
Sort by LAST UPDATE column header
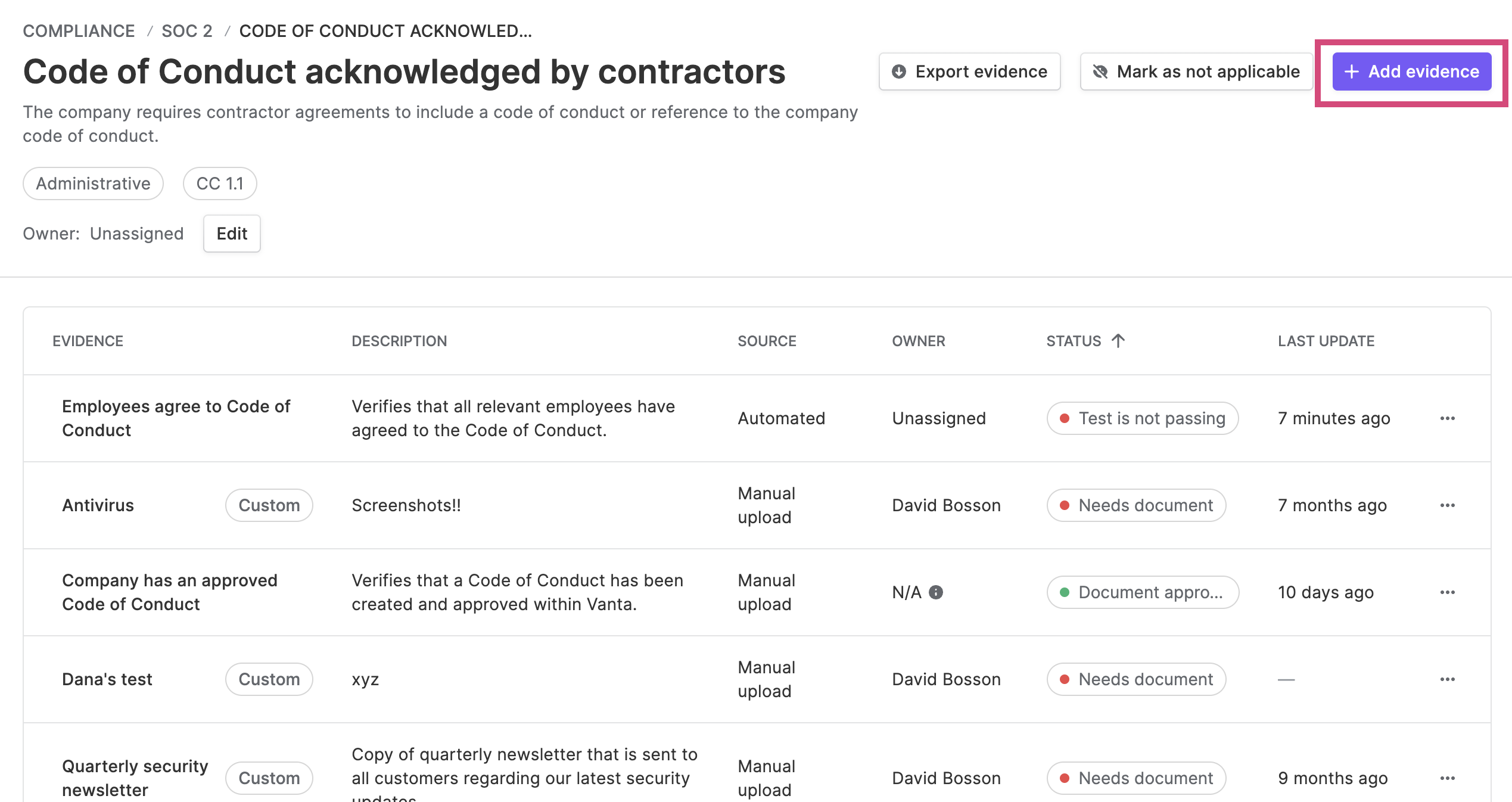[x=1326, y=341]
